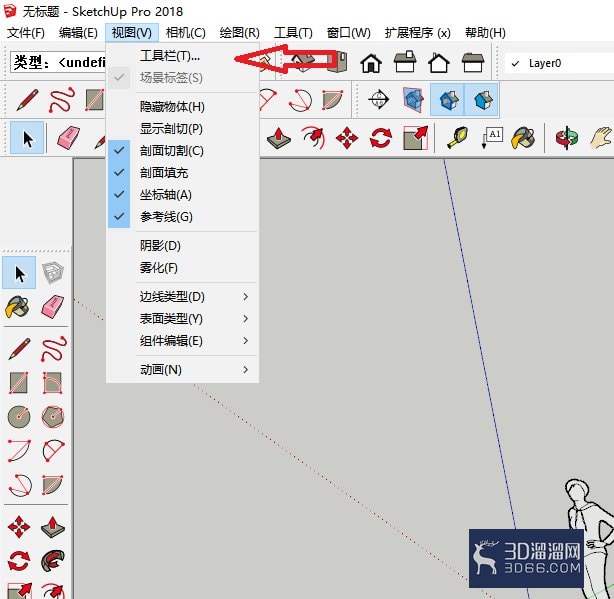Open the 编辑(E) menu
This screenshot has width=614, height=599.
[x=78, y=32]
